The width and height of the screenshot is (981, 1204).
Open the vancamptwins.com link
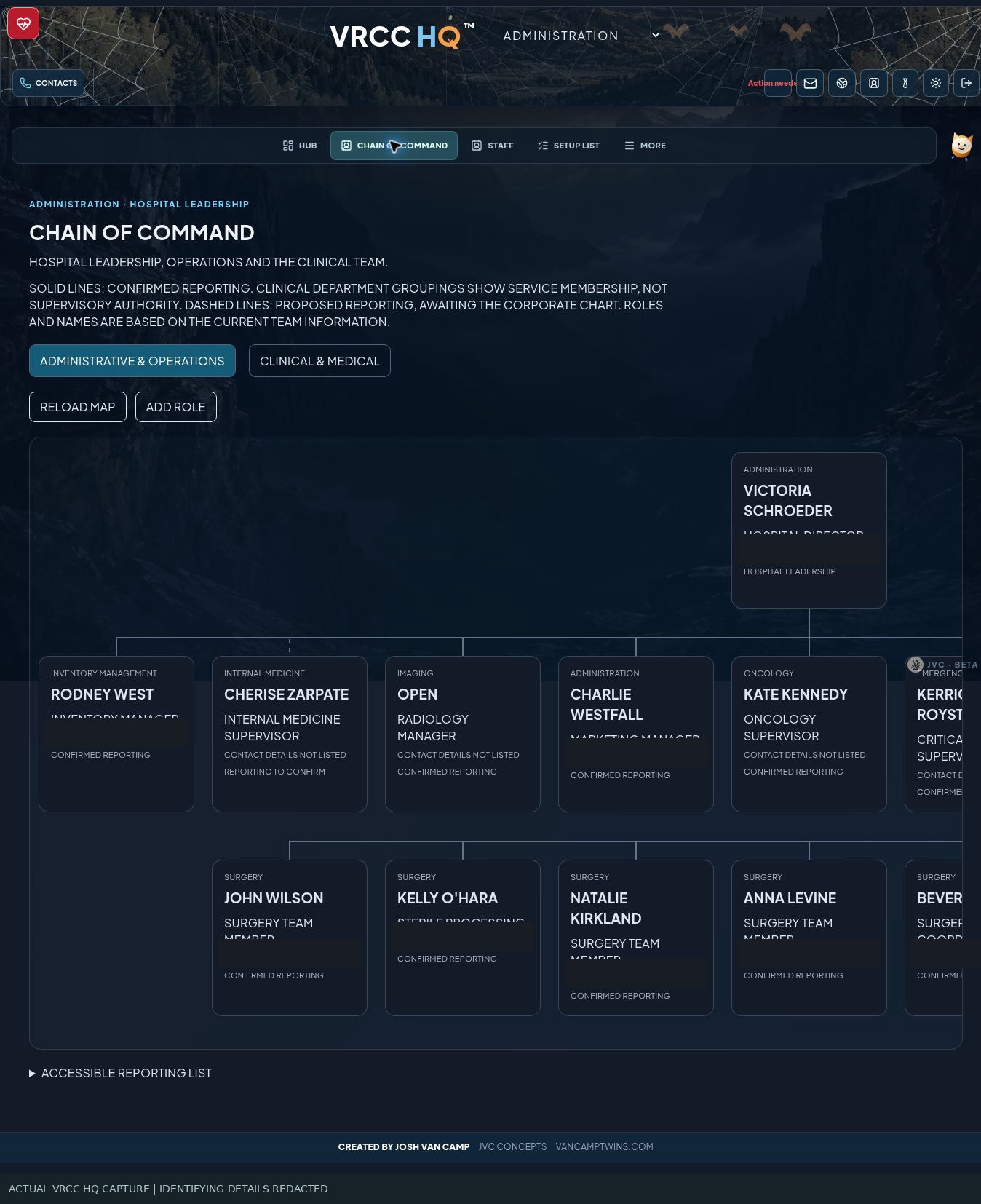tap(604, 1146)
